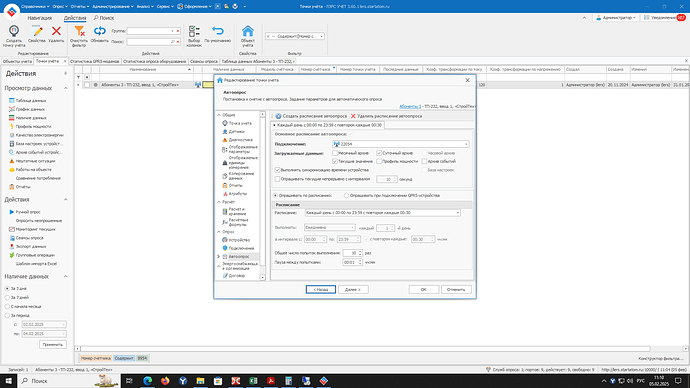690x388 pixels.
Task: Click the Обновить refresh icon
Action: coord(100,31)
